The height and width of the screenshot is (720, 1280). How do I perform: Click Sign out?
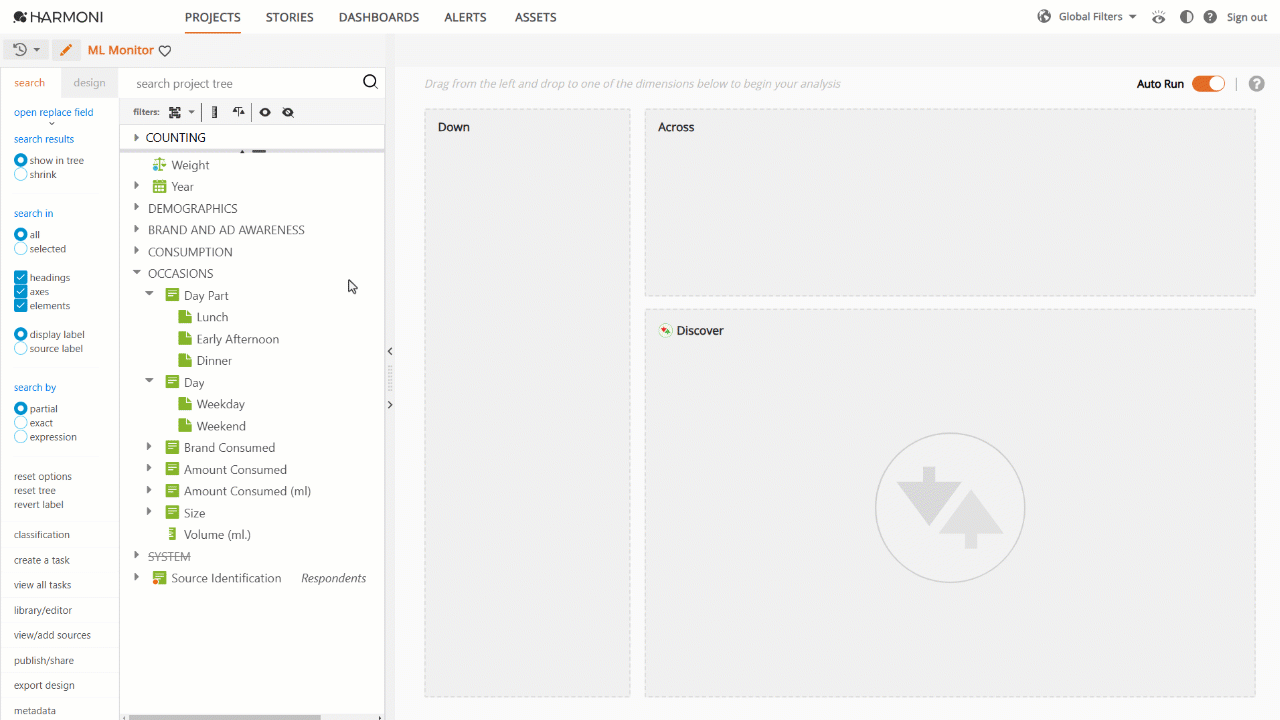tap(1247, 17)
